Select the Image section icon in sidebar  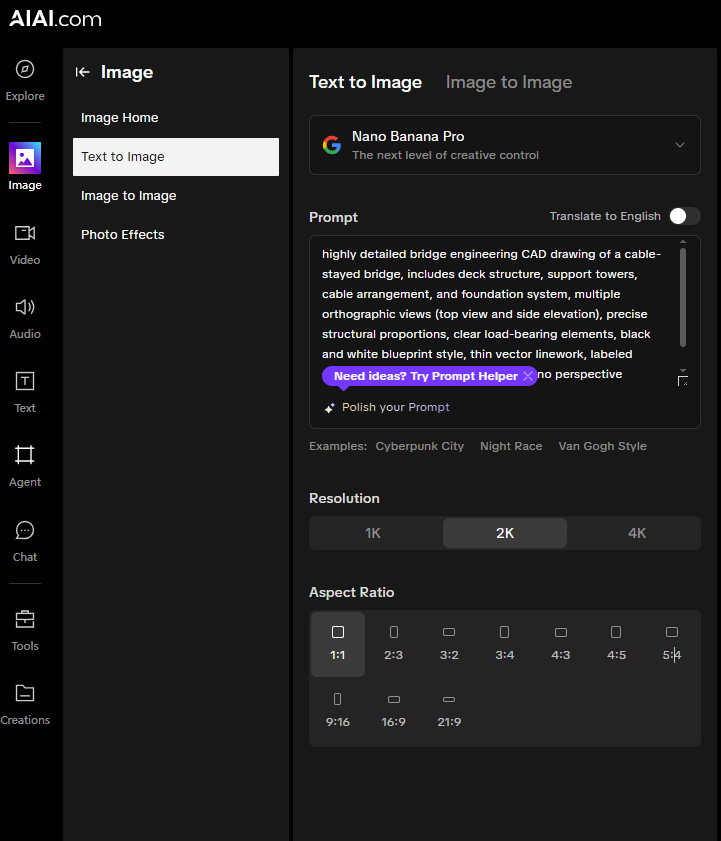[25, 158]
